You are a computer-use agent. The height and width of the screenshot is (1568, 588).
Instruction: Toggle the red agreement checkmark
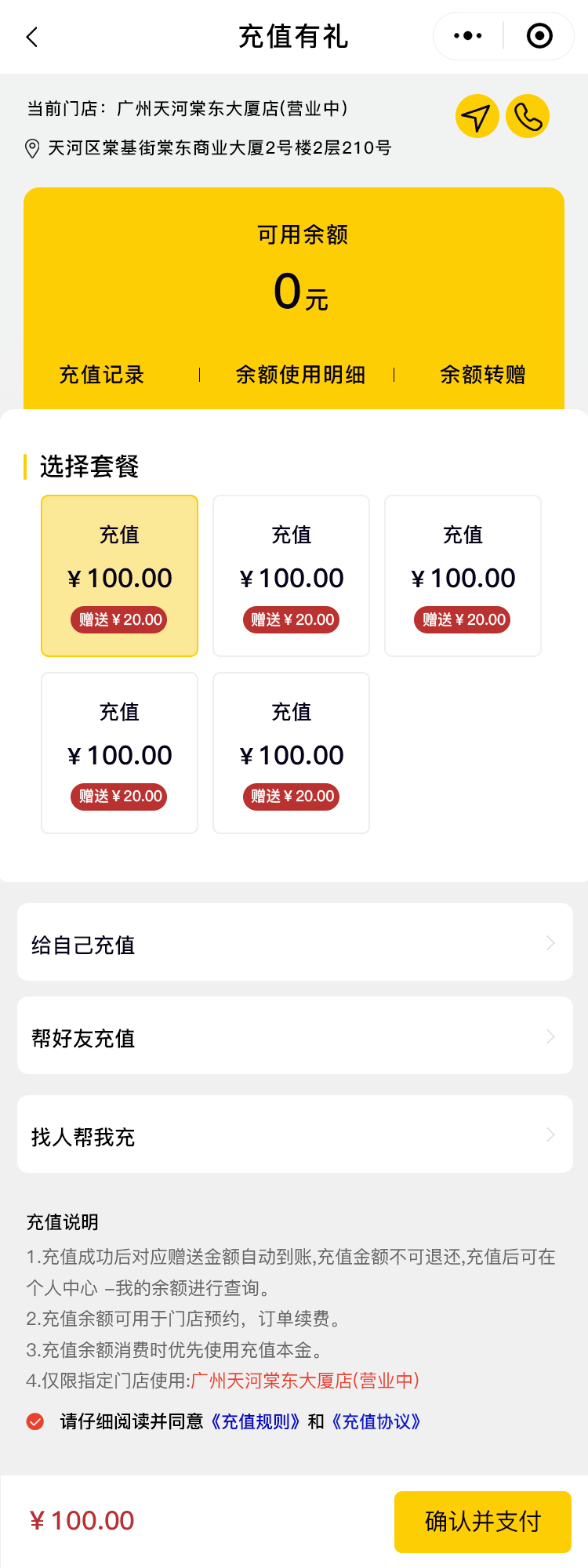(x=35, y=1421)
